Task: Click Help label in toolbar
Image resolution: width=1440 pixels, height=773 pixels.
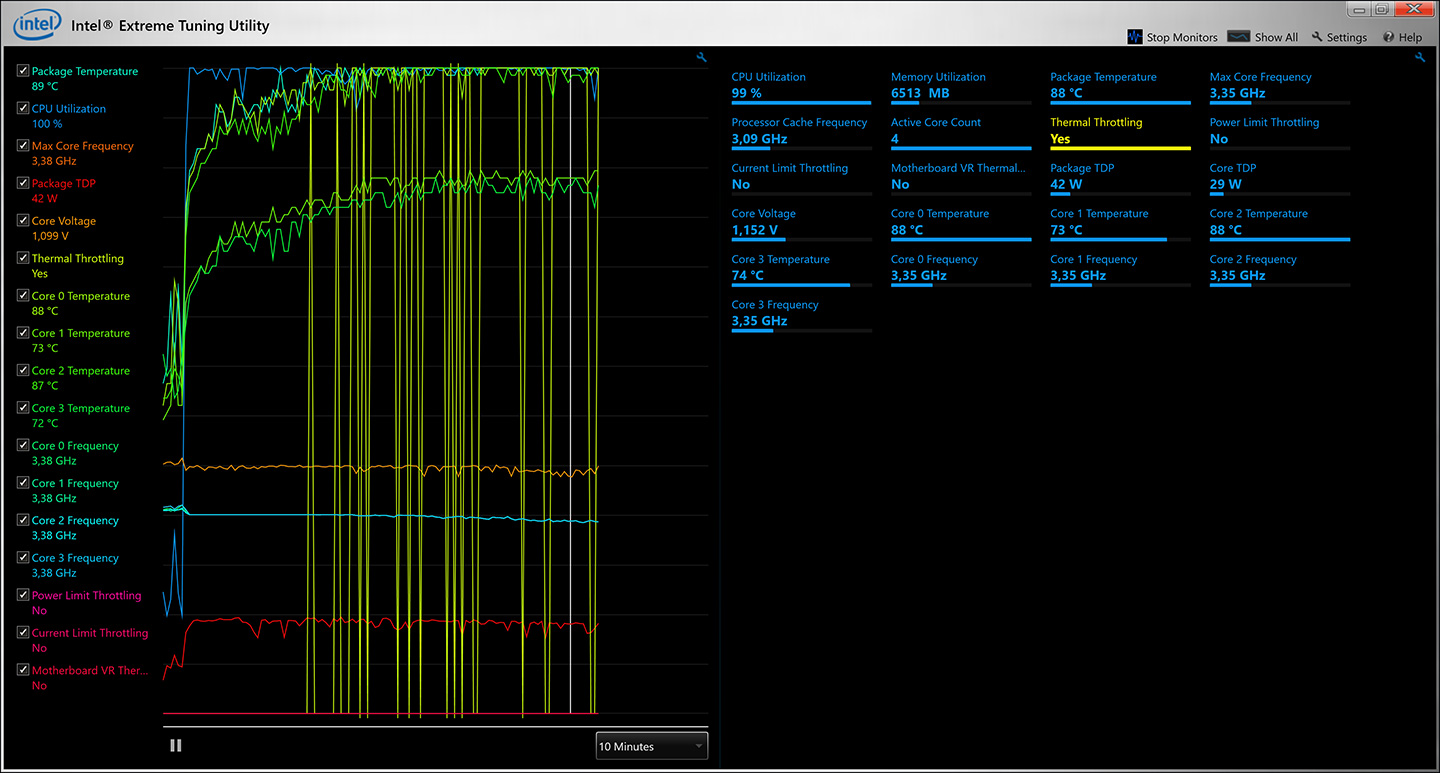Action: [x=1410, y=37]
